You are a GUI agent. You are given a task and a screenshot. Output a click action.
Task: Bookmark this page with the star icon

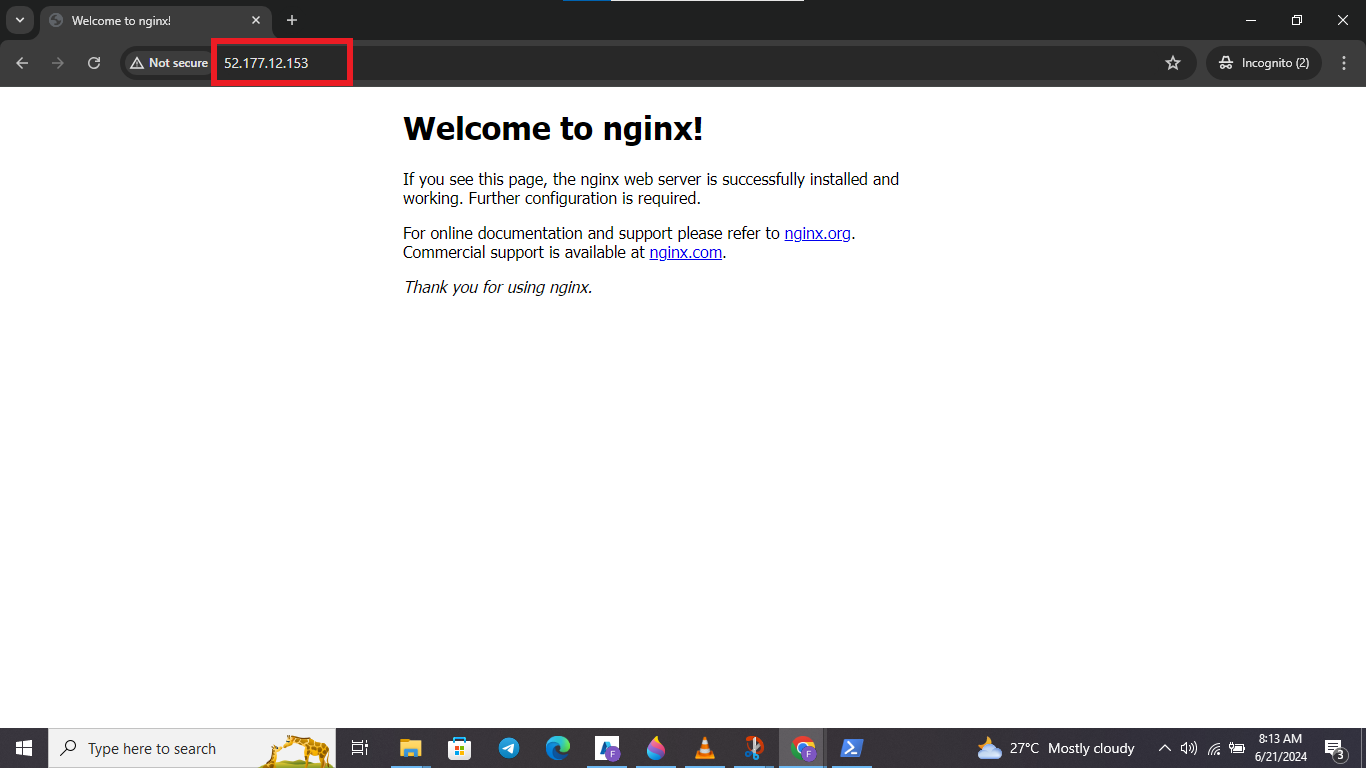pos(1173,63)
